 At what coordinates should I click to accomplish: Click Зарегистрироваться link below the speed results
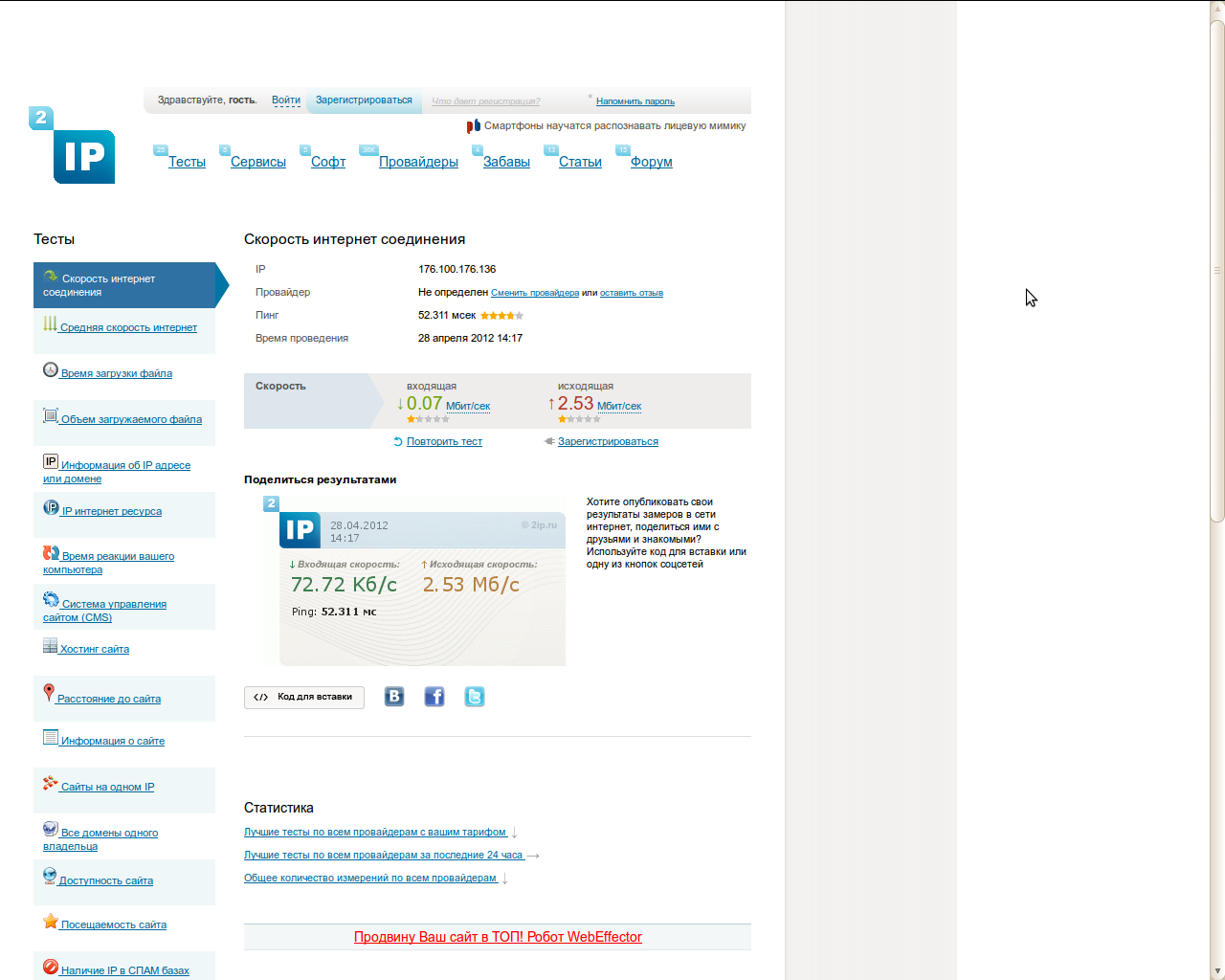tap(608, 442)
